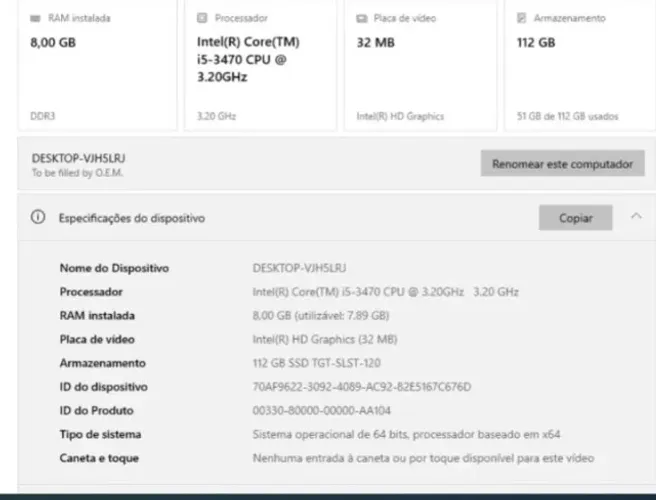This screenshot has height=500, width=656.
Task: Click To be filled by O.E.M. text
Action: [x=77, y=173]
